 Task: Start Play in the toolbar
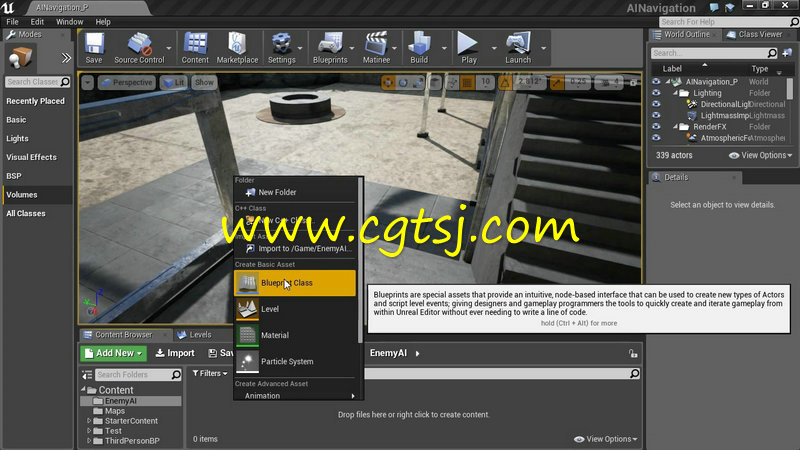coord(468,48)
